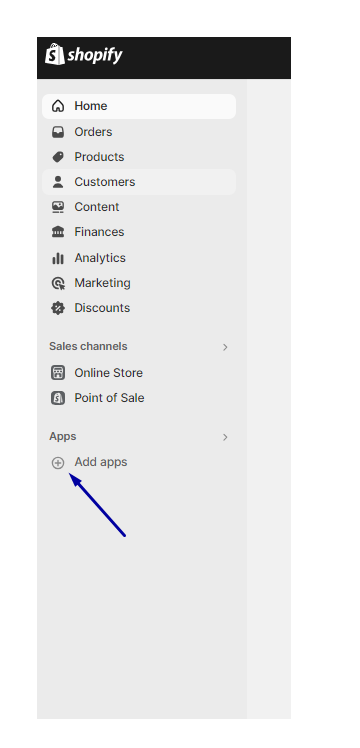
Task: Click the Discounts percent badge icon
Action: pos(58,308)
